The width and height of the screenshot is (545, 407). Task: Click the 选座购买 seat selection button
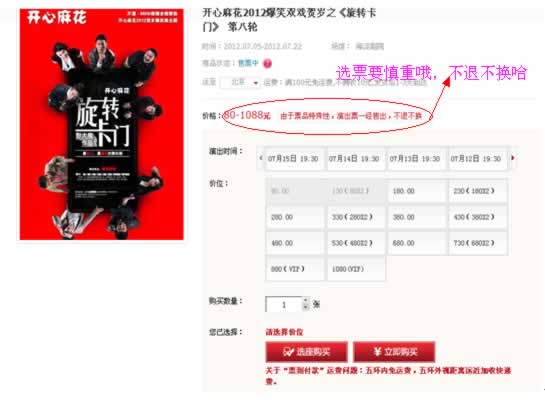click(306, 352)
